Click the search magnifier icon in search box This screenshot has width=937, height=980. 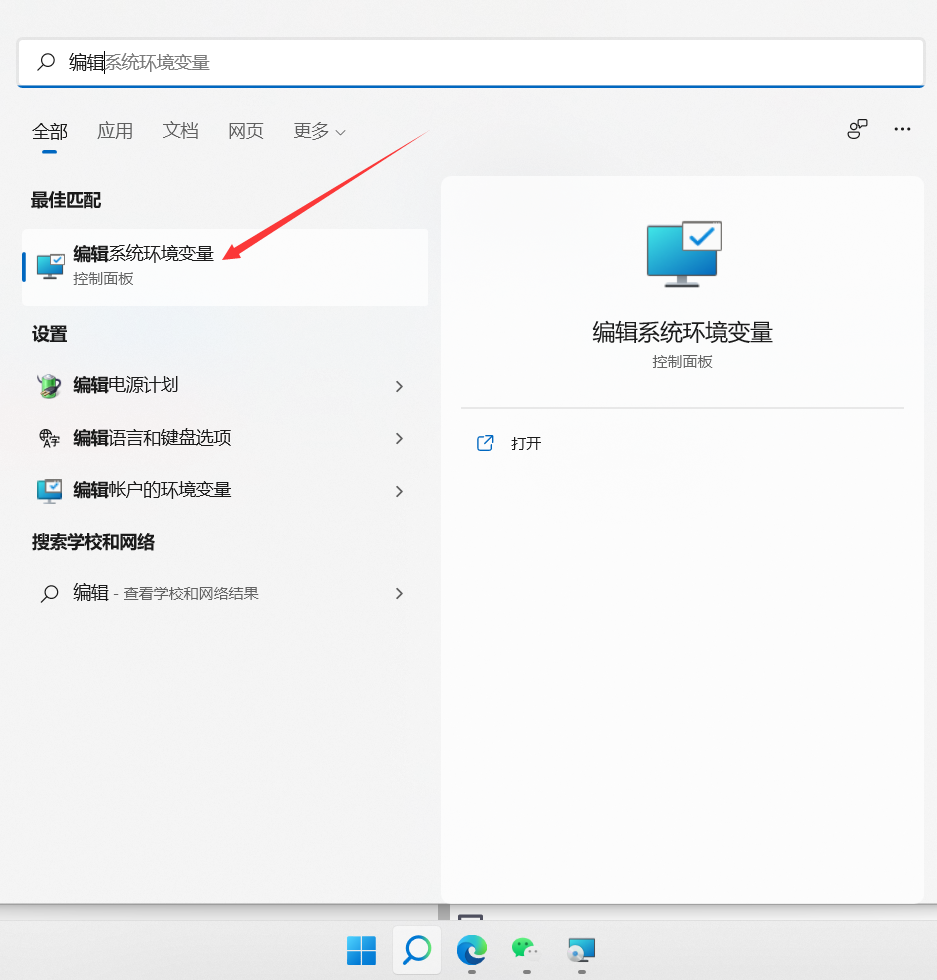[x=46, y=62]
